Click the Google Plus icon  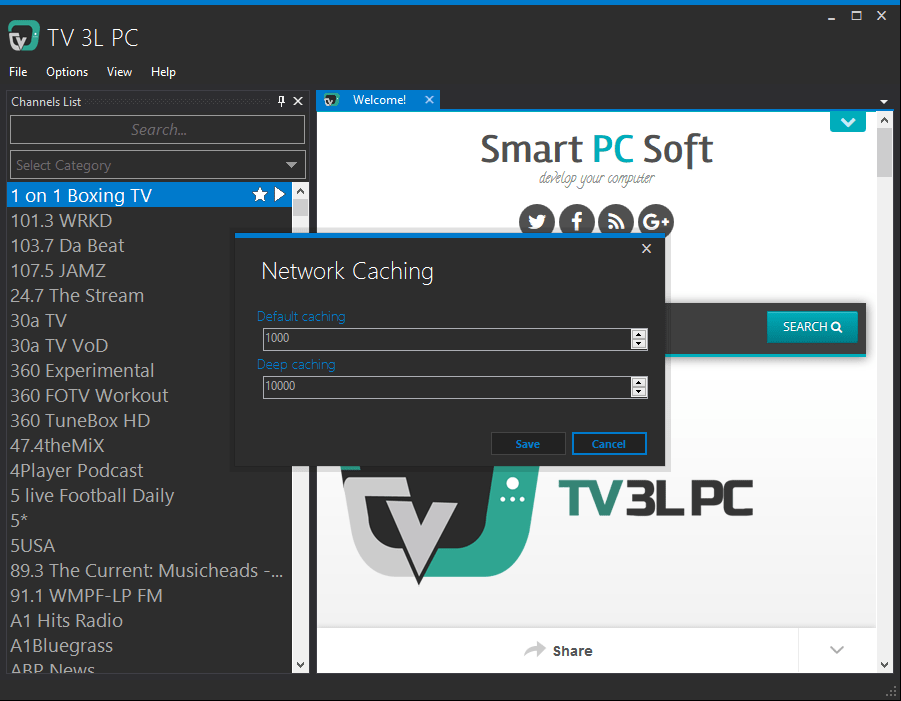tap(656, 220)
